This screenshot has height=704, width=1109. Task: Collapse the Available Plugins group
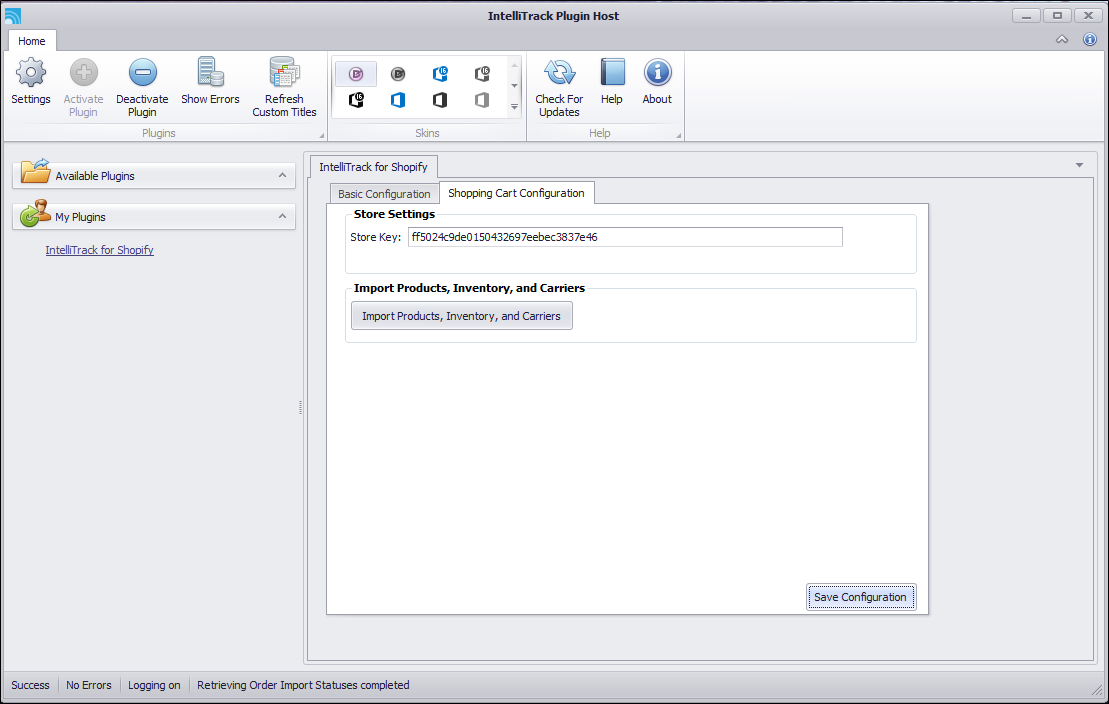coord(282,175)
